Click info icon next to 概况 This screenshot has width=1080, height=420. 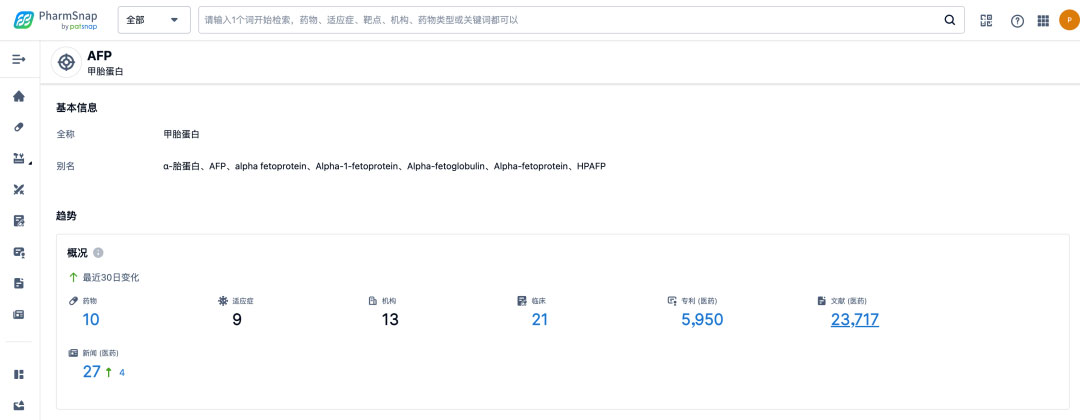[98, 253]
